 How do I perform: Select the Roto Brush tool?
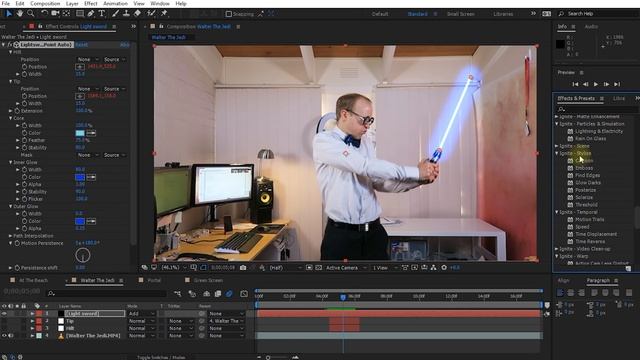pos(151,13)
